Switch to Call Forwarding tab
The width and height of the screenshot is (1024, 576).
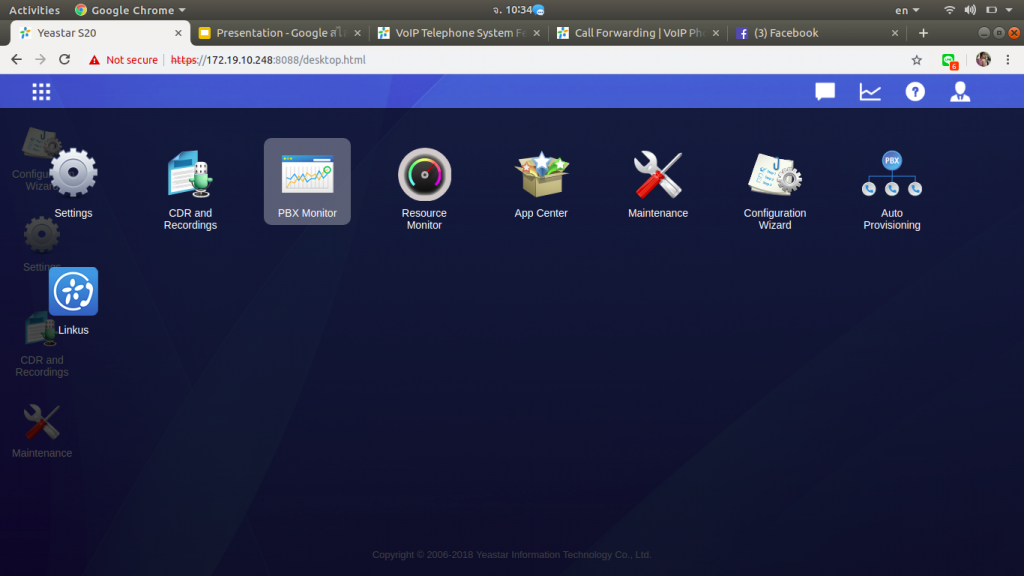click(639, 33)
